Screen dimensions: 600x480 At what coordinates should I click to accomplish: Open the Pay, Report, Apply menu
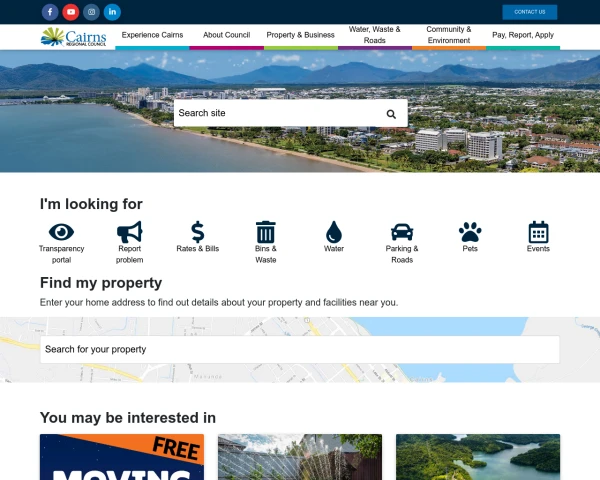tap(523, 35)
